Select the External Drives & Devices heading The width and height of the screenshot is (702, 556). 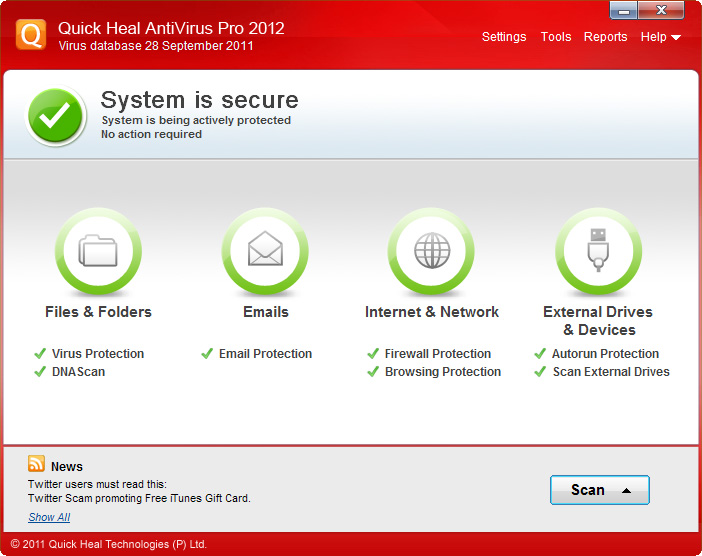coord(598,321)
